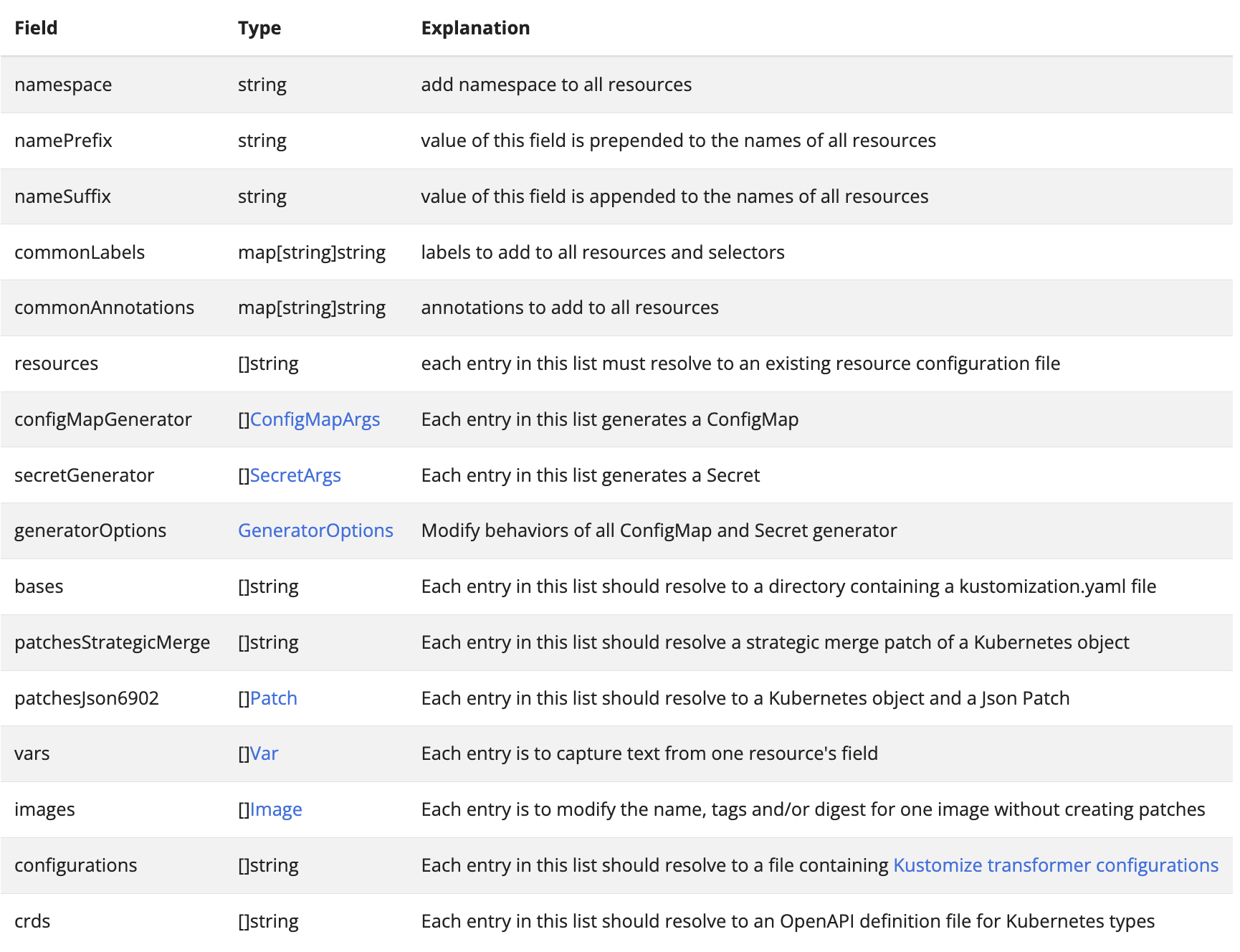Click the map[string]string type for commonAnnotations
Screen dimensions: 1240x952
[312, 308]
